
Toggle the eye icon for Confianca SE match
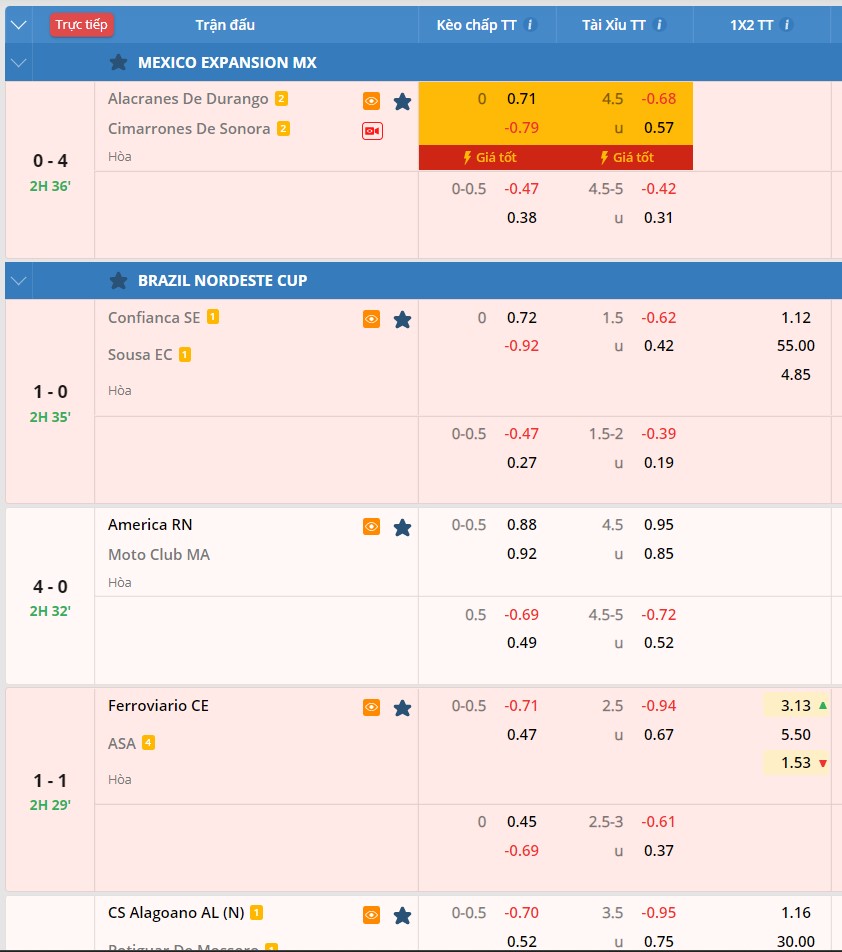tap(371, 320)
